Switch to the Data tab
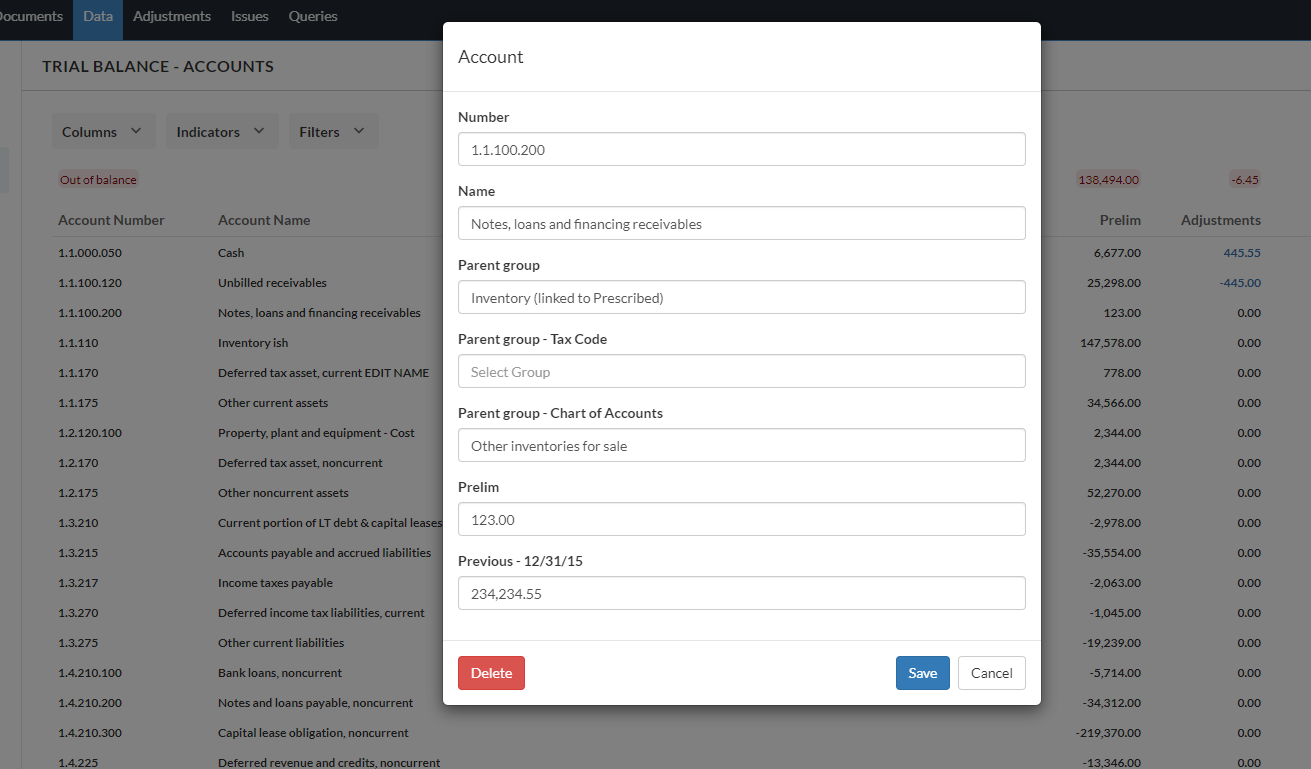The width and height of the screenshot is (1311, 769). coord(98,16)
